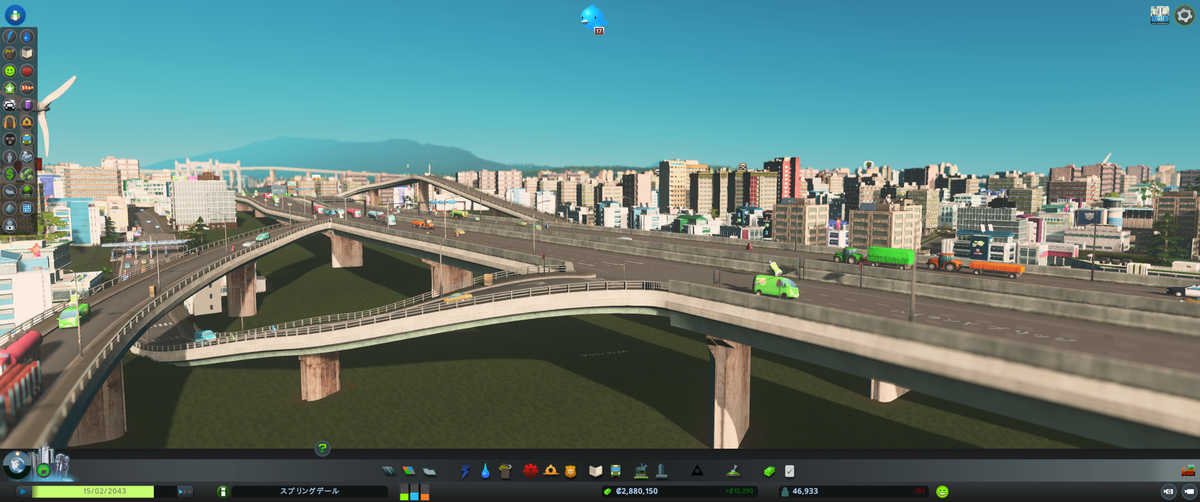Toggle the free camera mode

tap(1188, 491)
